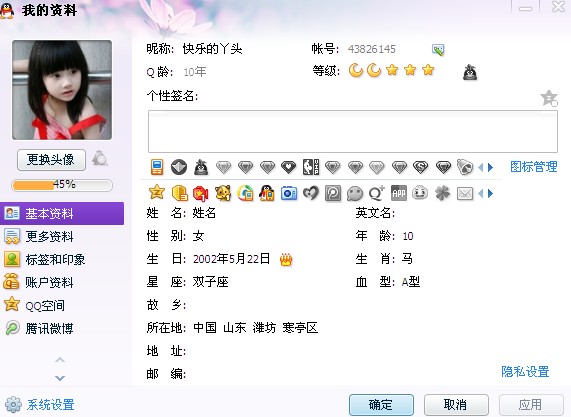Screen dimensions: 571x417
Task: Click the NBA VIP icon
Action: 311,167
